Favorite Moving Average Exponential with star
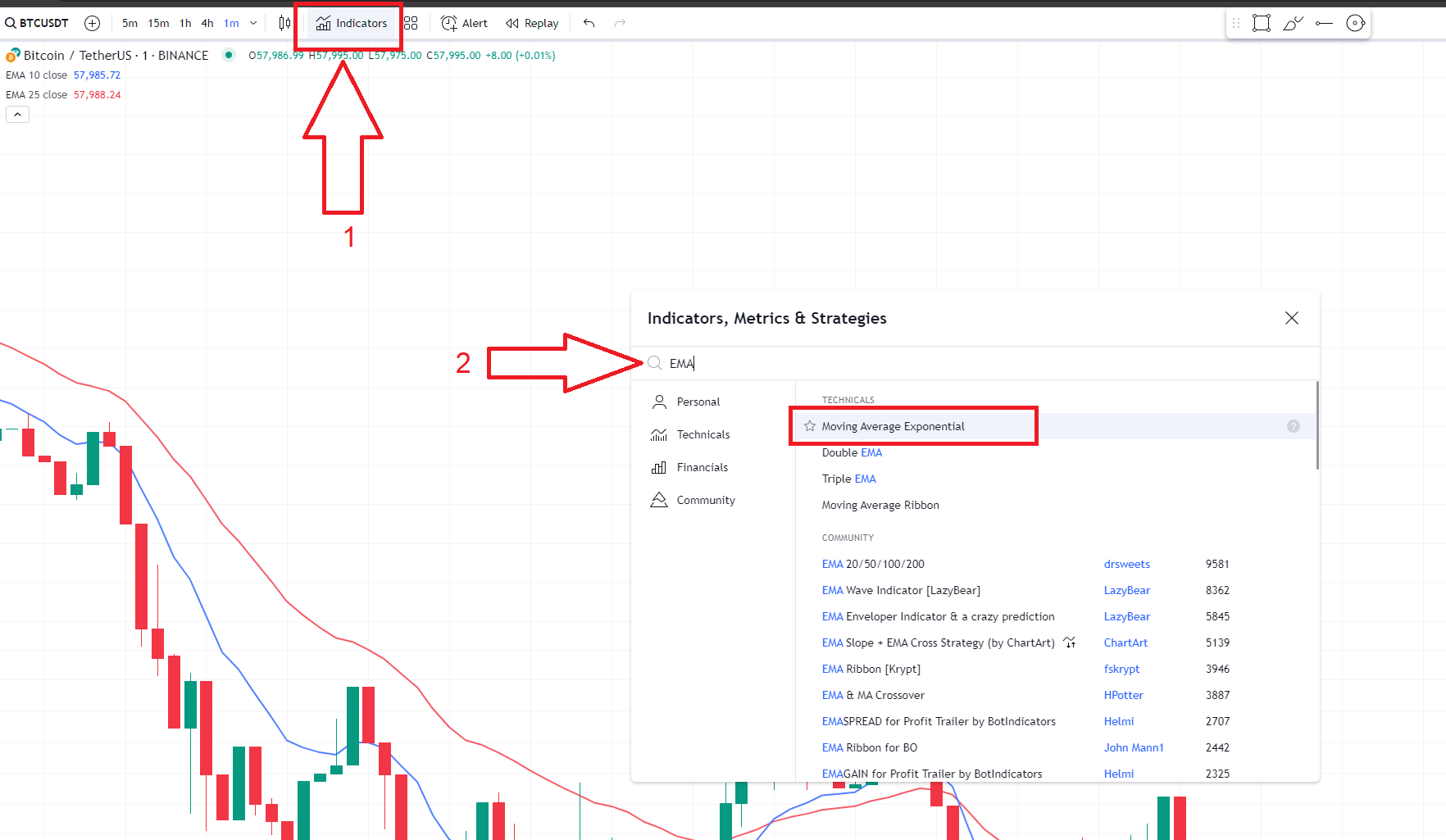1446x840 pixels. (810, 426)
